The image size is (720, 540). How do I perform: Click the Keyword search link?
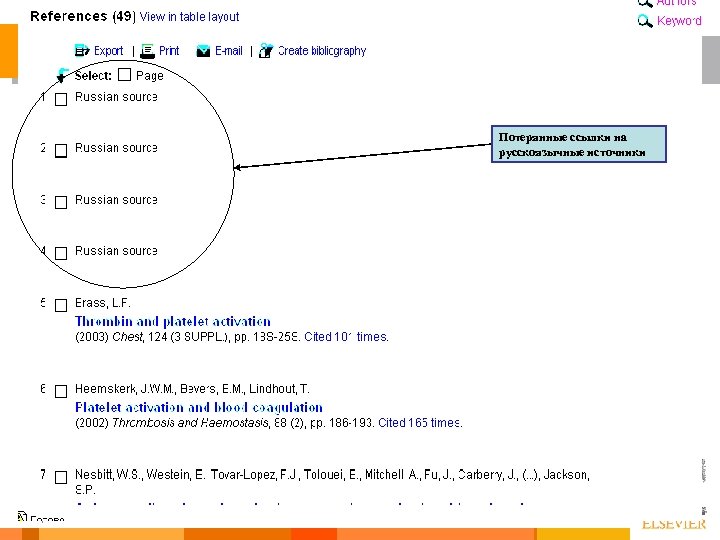tap(679, 21)
